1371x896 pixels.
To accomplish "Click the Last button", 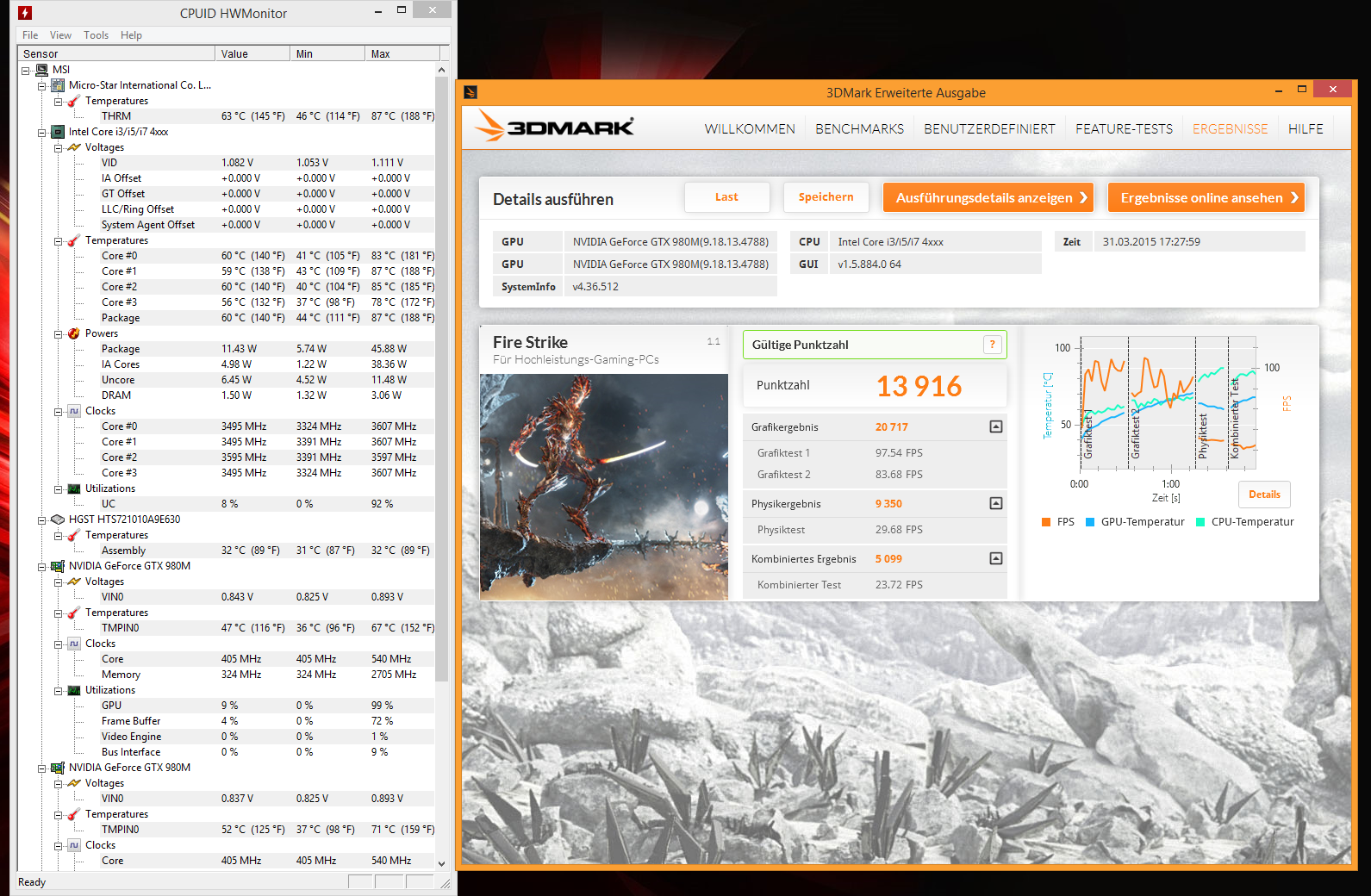I will [727, 197].
